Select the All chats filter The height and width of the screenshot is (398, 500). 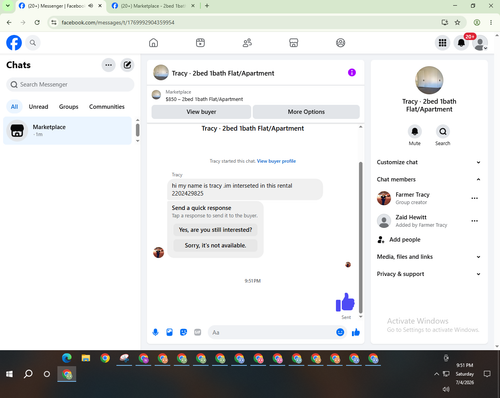click(14, 107)
